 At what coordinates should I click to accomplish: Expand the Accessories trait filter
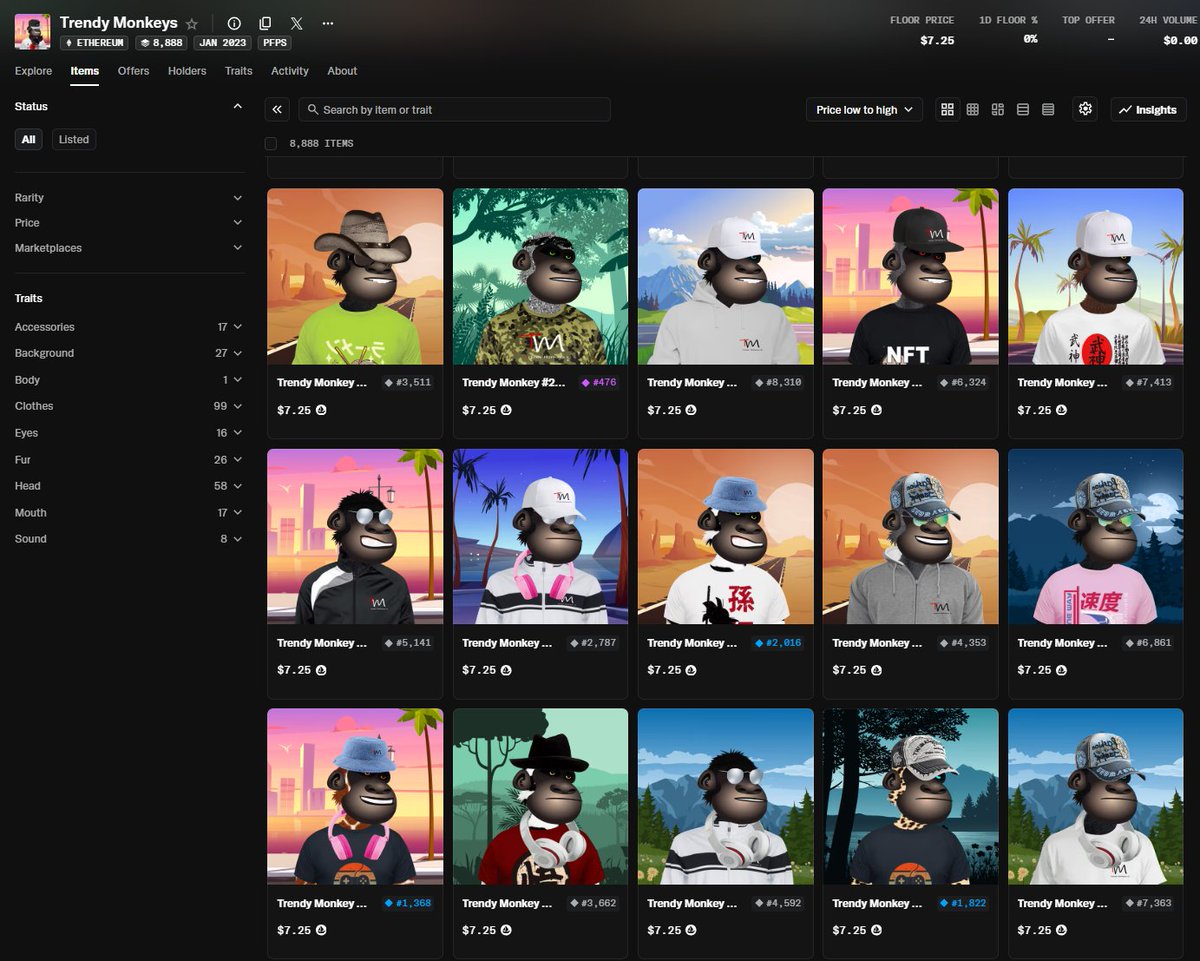tap(129, 327)
